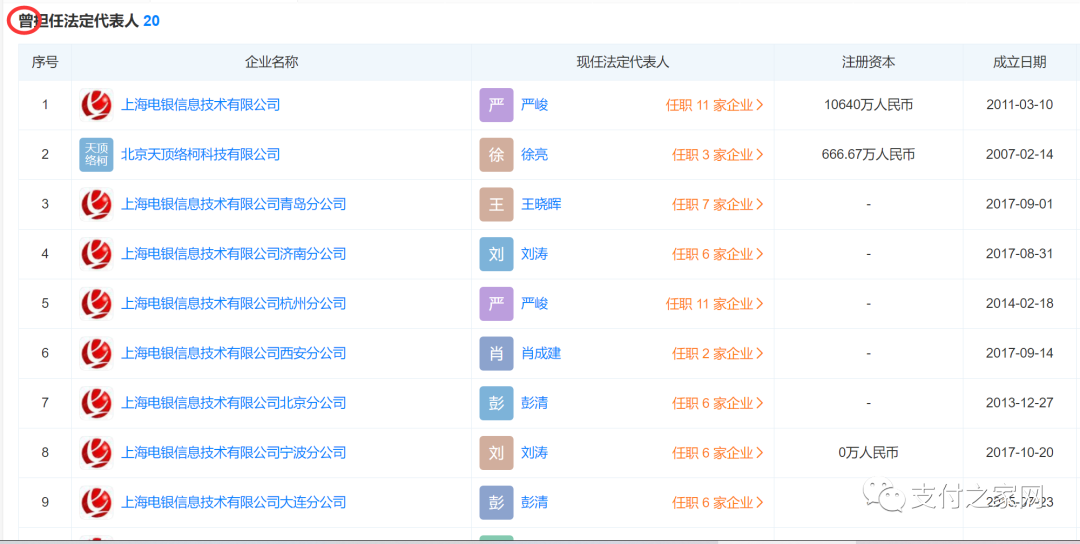Image resolution: width=1080 pixels, height=544 pixels.
Task: Open 上海电银信息技术有限公司大连分公司 link
Action: tap(233, 502)
